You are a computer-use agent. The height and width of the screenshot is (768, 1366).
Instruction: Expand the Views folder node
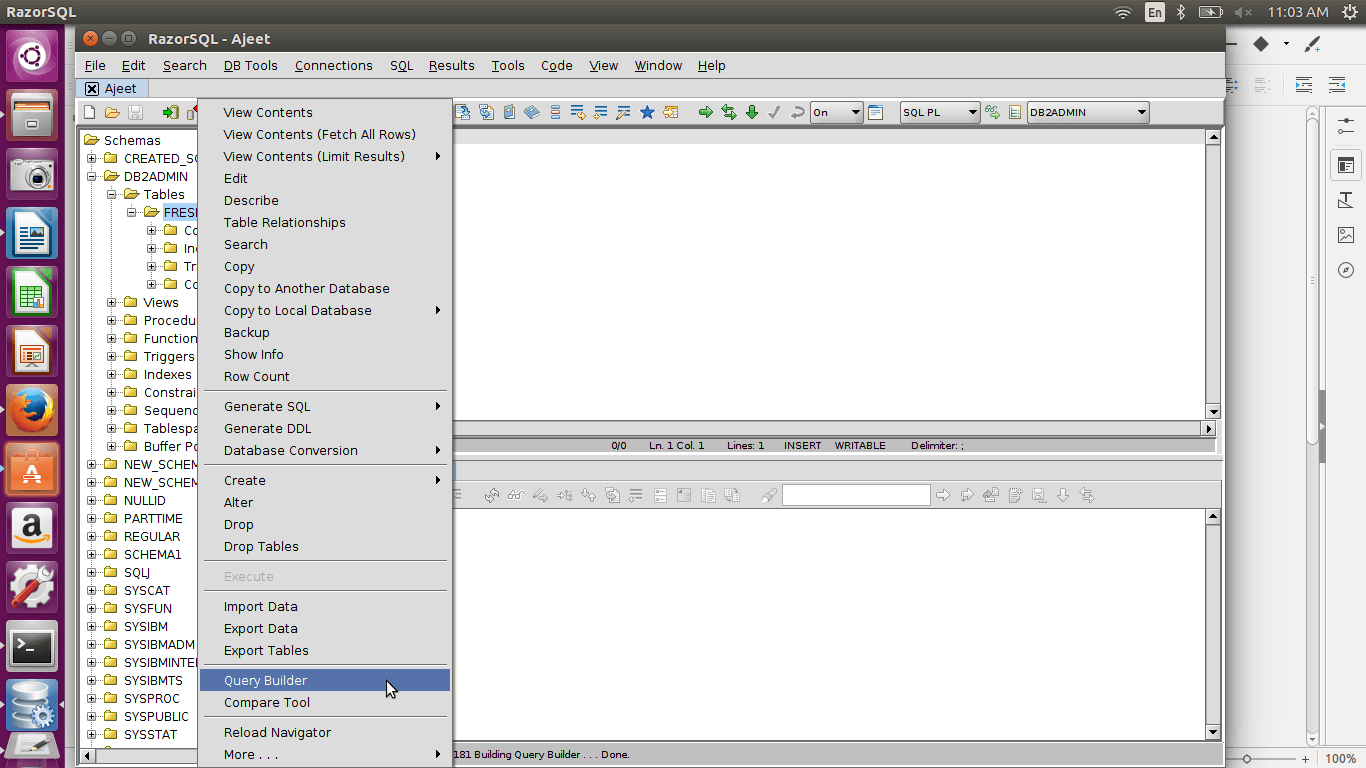(112, 302)
